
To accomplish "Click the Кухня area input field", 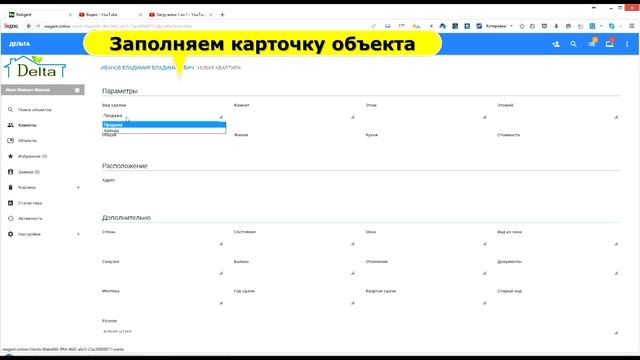I will [426, 146].
